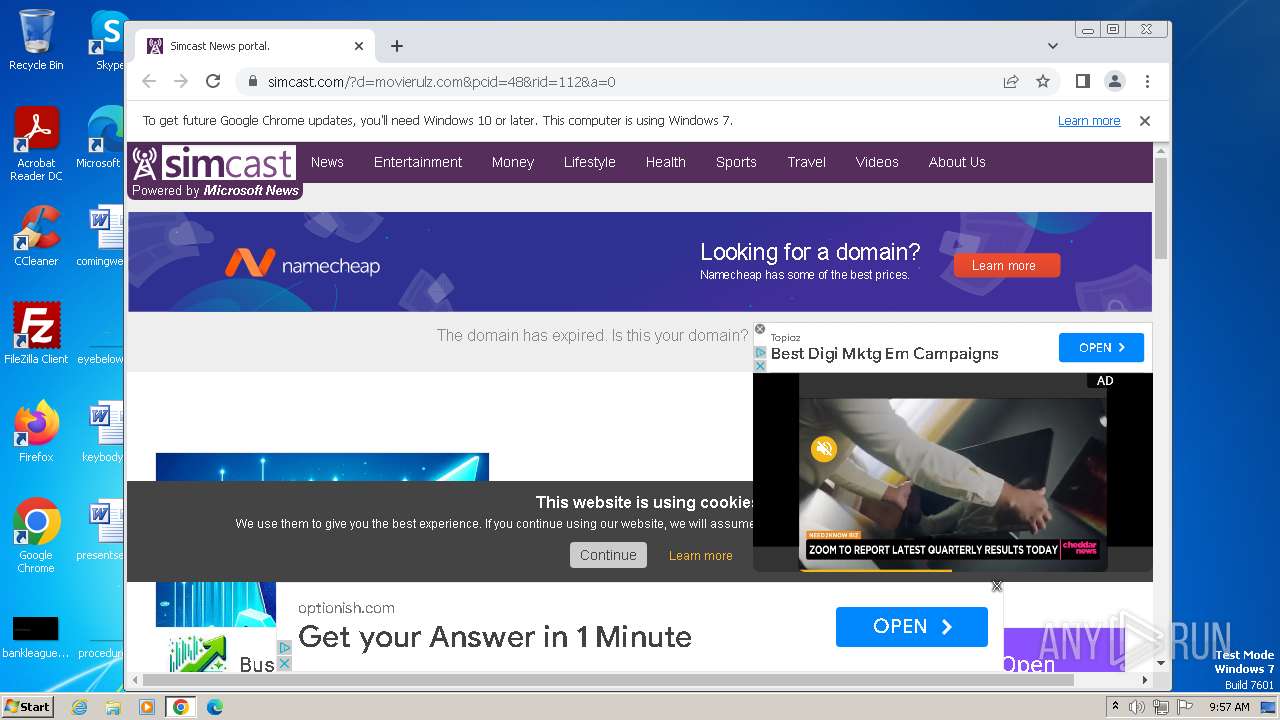Close the Topioz ad with X

click(760, 329)
